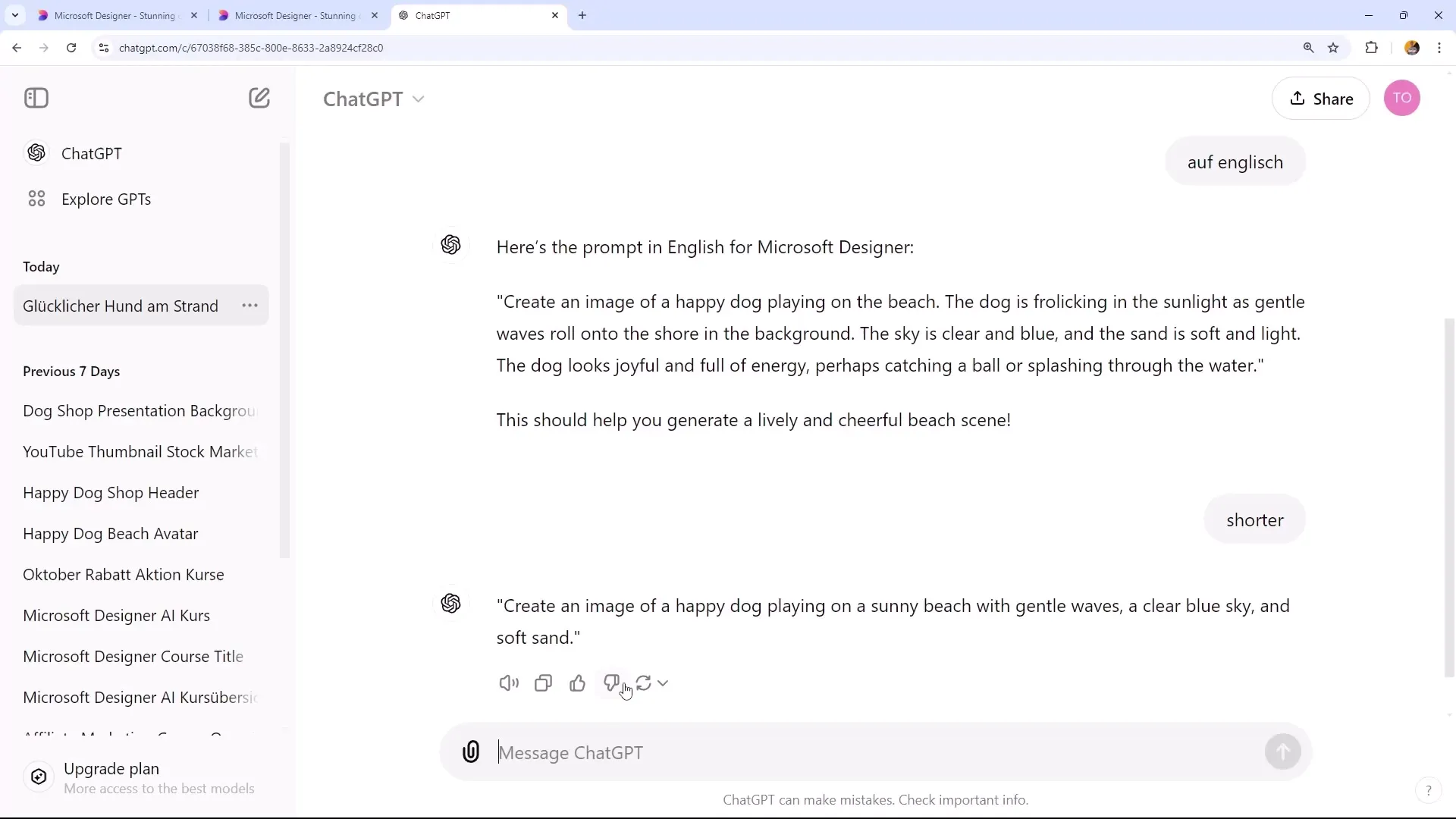Select 'Happy Dog Beach Avatar' chat history item

111,535
